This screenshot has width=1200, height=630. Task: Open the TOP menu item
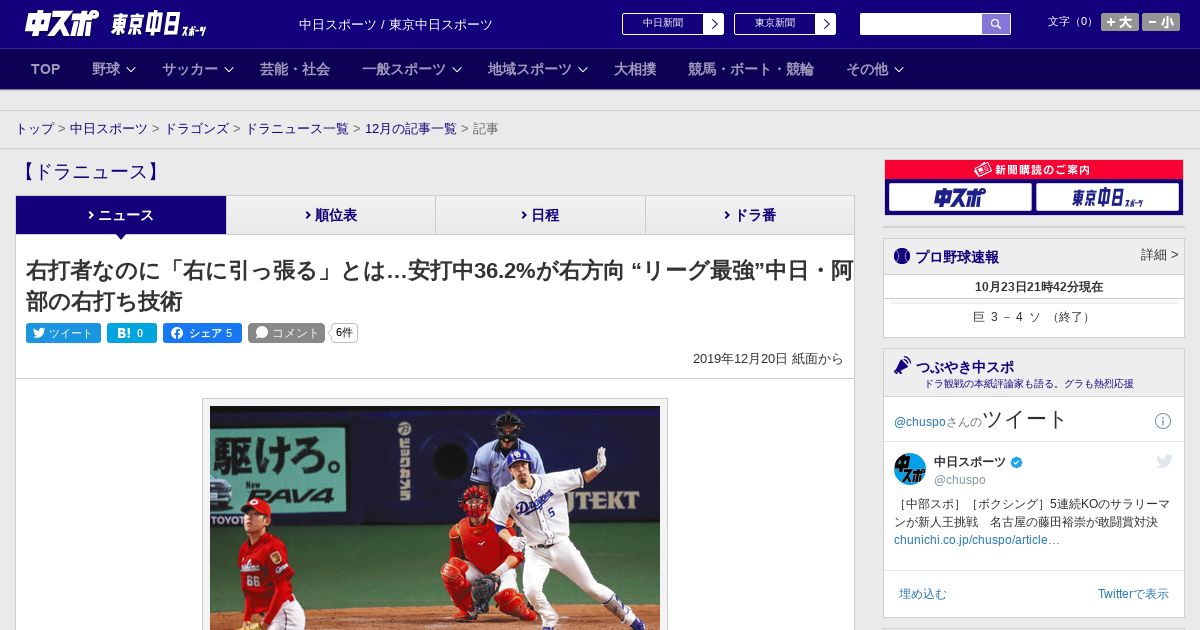pos(46,69)
